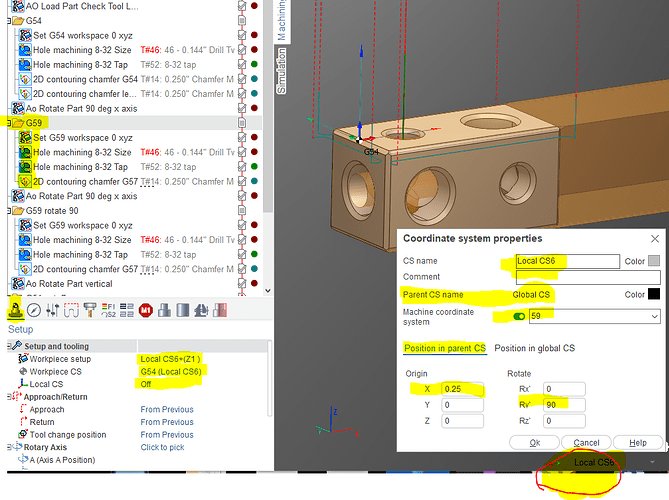The height and width of the screenshot is (500, 669).
Task: Click the Setup icon in parameter toolbar
Action: 13,310
